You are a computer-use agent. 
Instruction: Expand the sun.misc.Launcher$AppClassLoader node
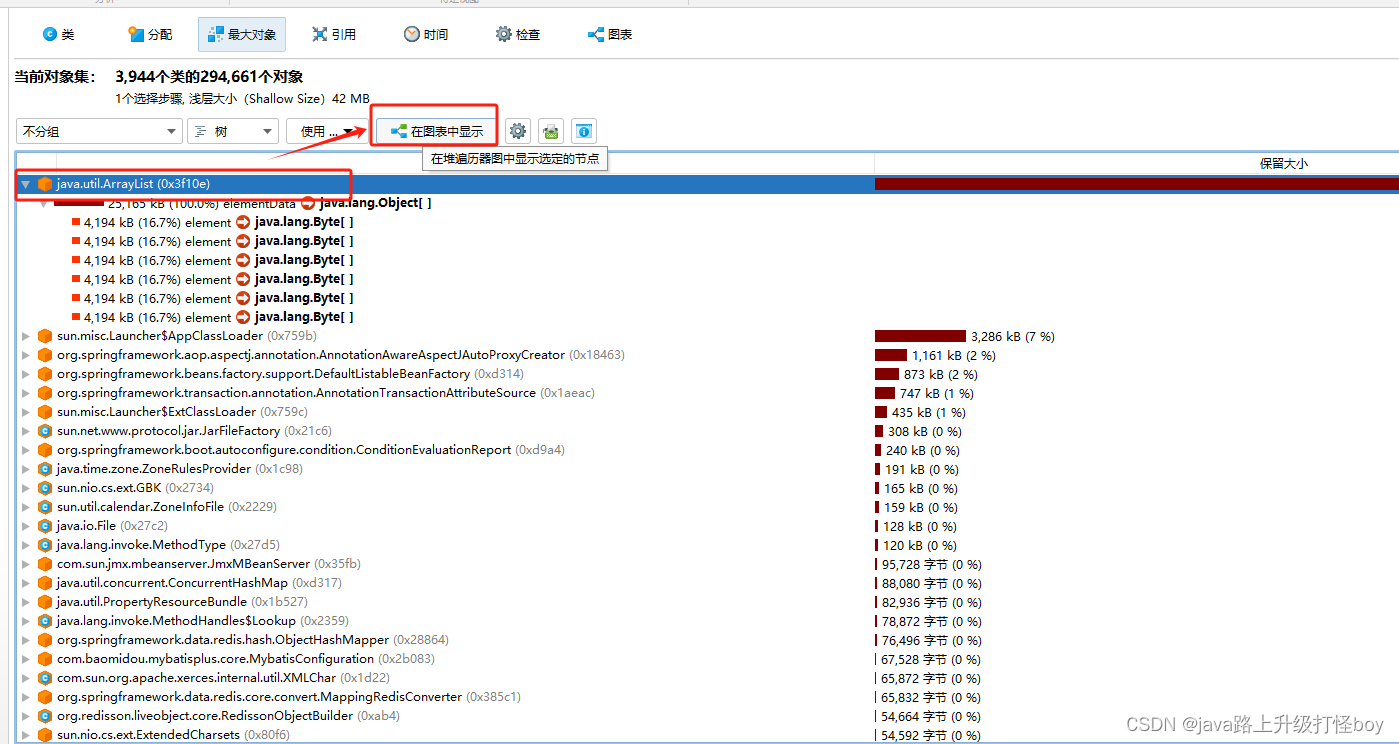point(26,336)
